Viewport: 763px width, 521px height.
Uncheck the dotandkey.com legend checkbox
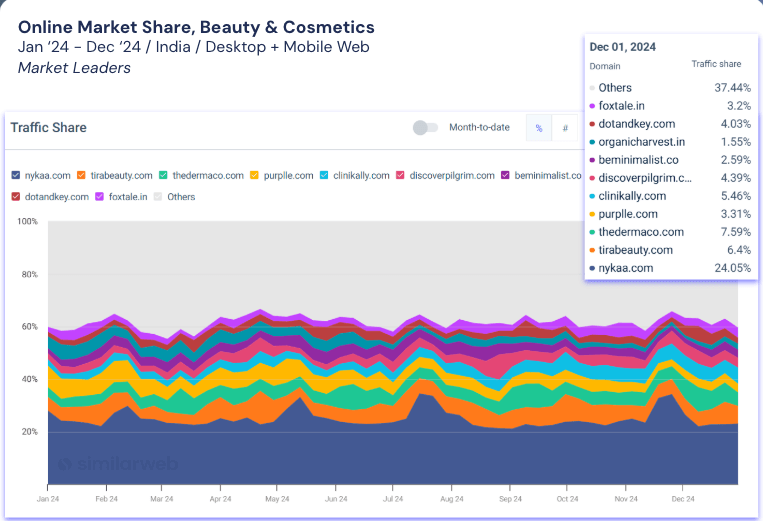[x=16, y=197]
